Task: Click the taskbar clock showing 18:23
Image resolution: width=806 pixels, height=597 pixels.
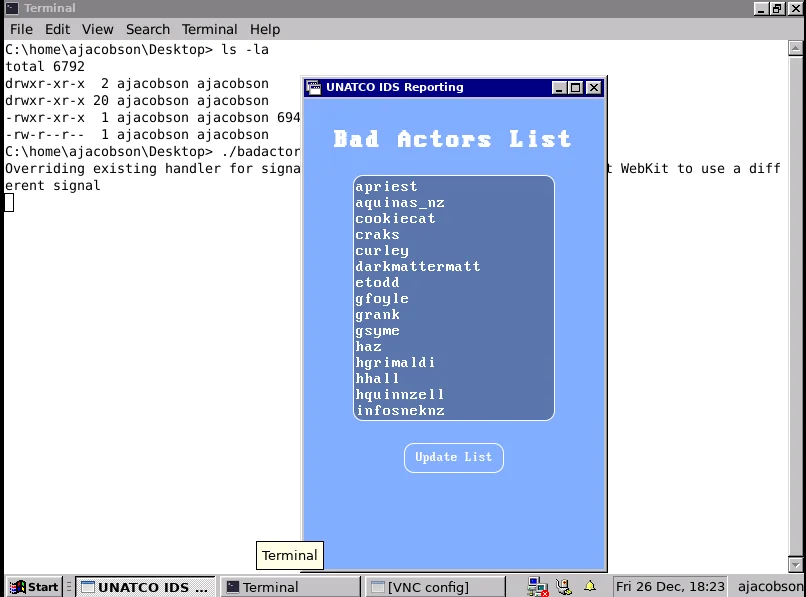Action: pyautogui.click(x=672, y=587)
